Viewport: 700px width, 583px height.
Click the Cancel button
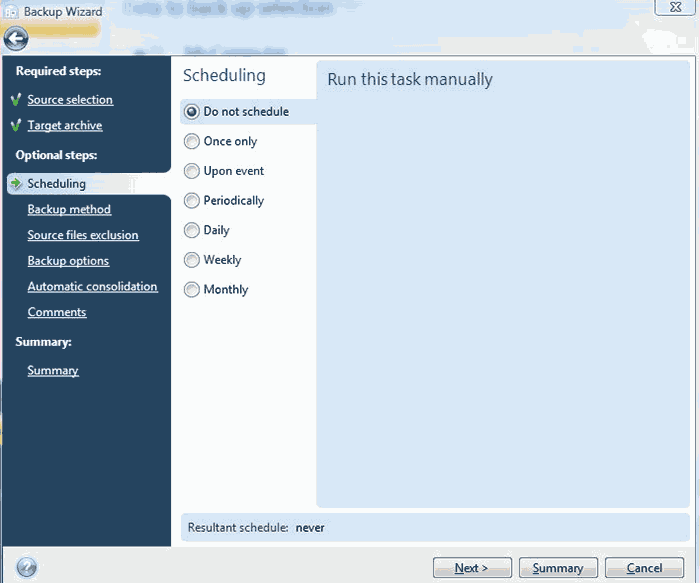click(x=644, y=568)
